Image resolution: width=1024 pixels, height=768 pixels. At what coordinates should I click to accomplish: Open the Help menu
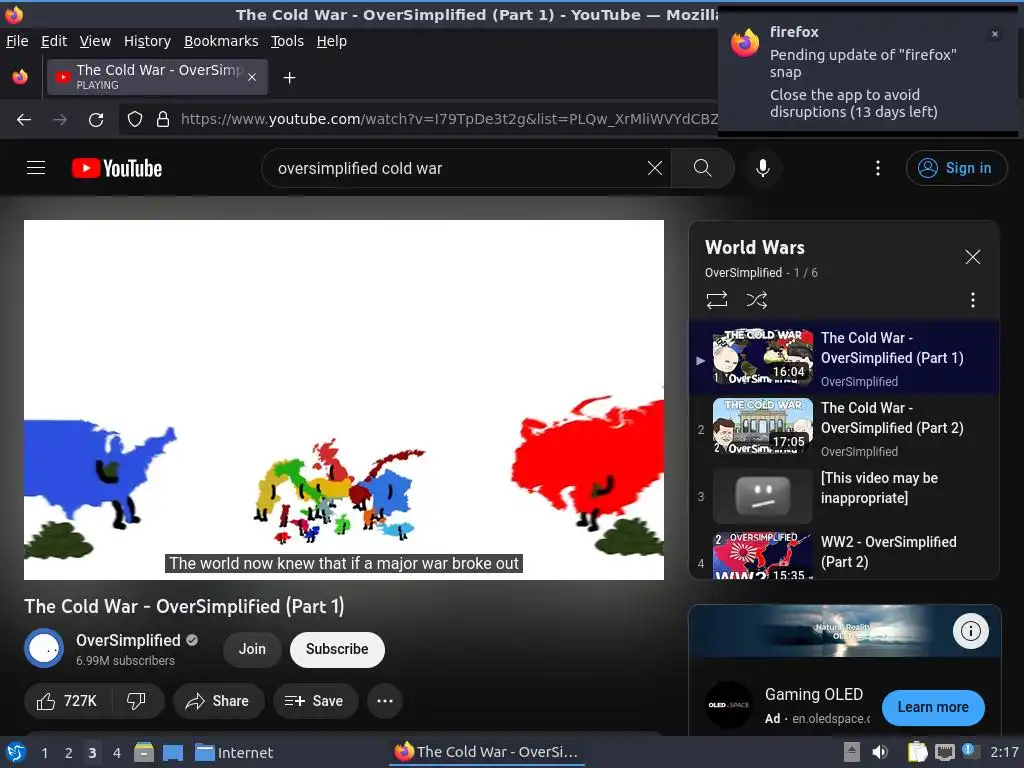tap(332, 41)
